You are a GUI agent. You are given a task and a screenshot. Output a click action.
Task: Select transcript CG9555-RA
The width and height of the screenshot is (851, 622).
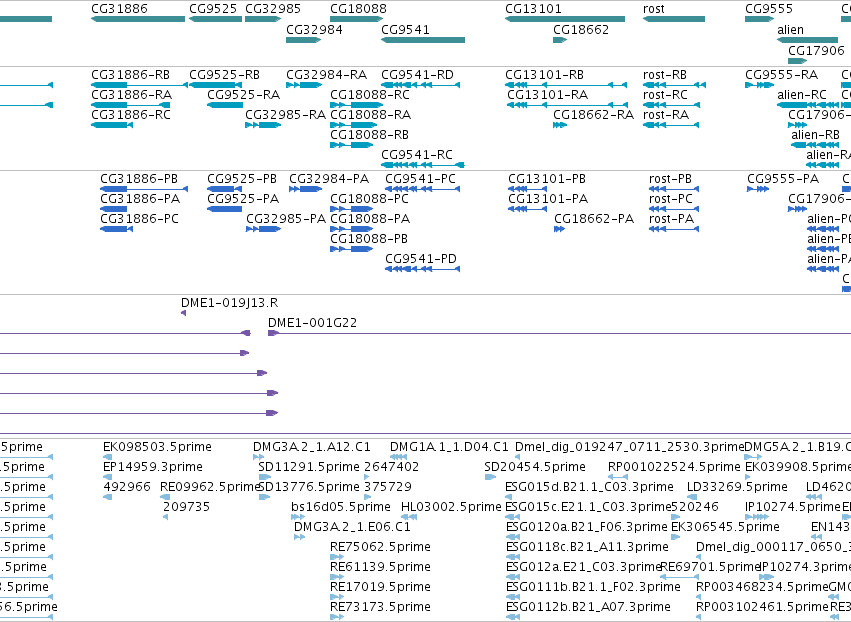coord(782,75)
